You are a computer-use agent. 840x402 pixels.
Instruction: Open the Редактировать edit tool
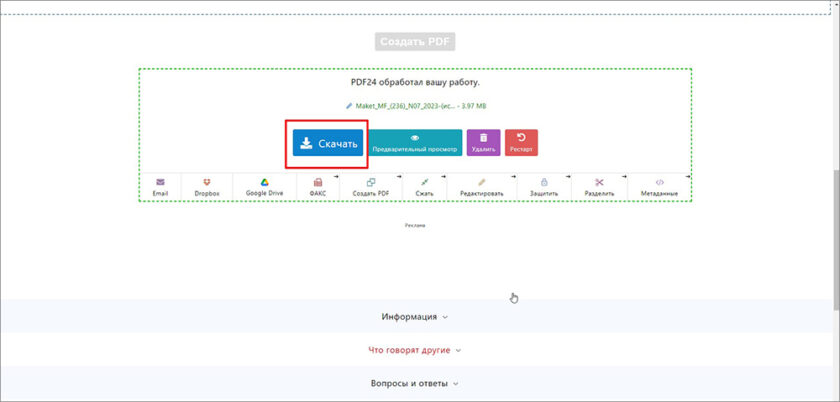482,187
